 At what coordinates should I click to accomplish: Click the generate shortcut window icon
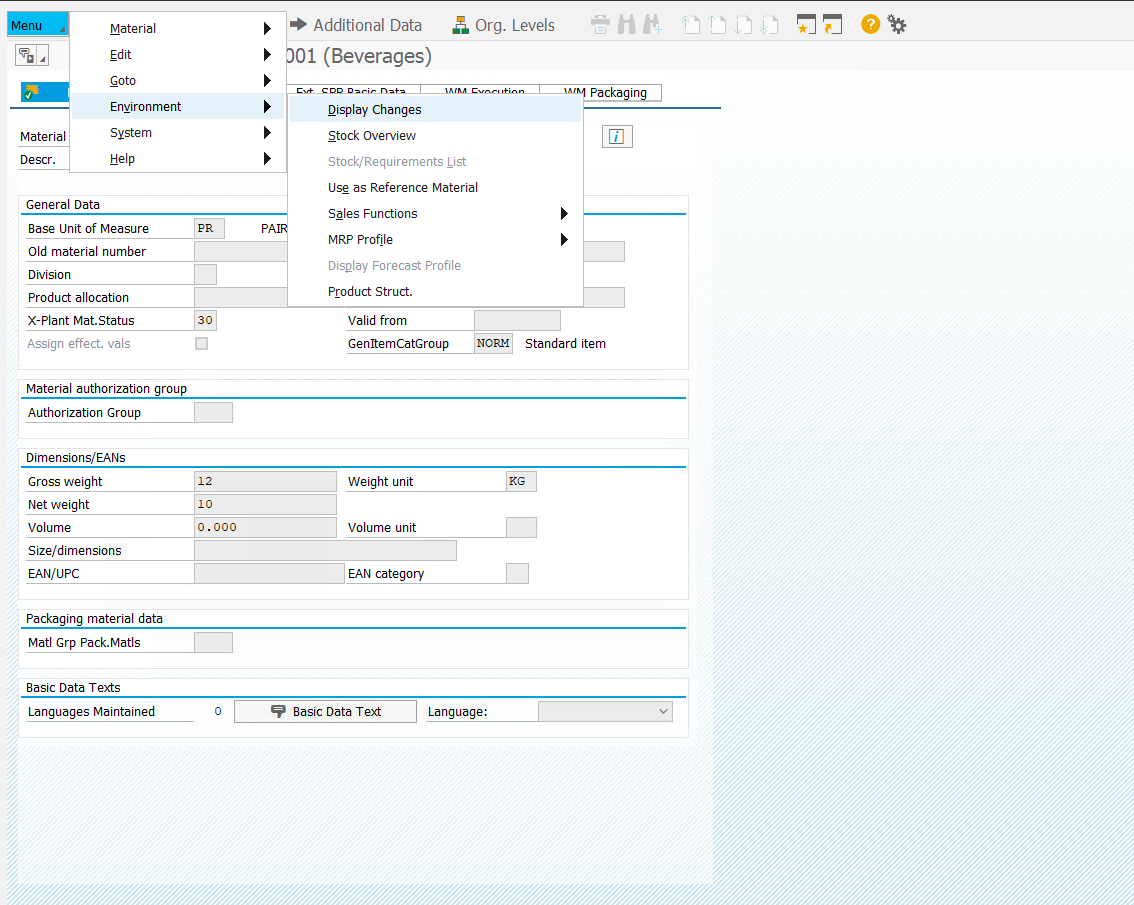(832, 25)
